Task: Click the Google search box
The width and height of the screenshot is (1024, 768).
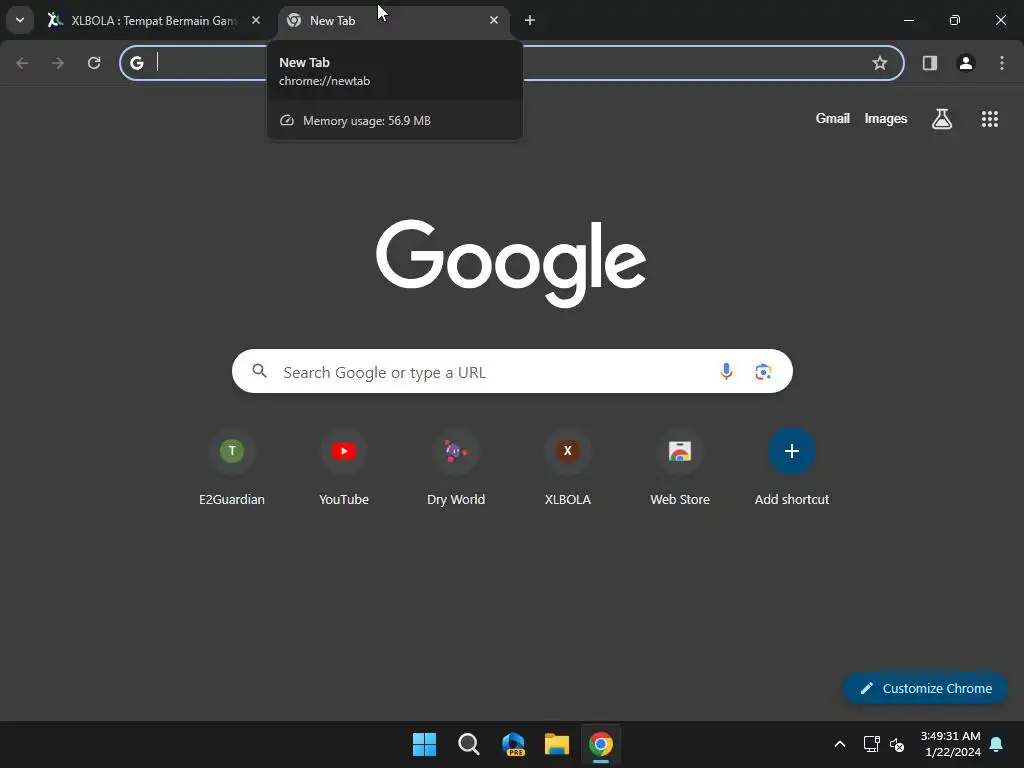Action: (512, 372)
